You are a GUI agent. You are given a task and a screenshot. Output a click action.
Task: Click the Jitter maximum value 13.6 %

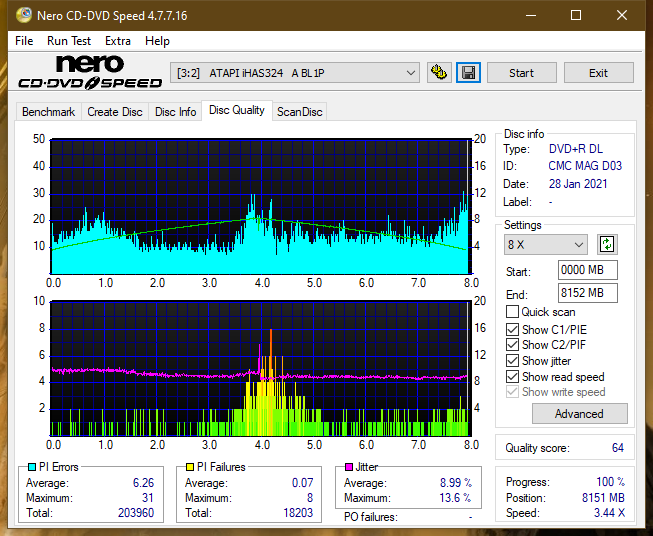[455, 498]
